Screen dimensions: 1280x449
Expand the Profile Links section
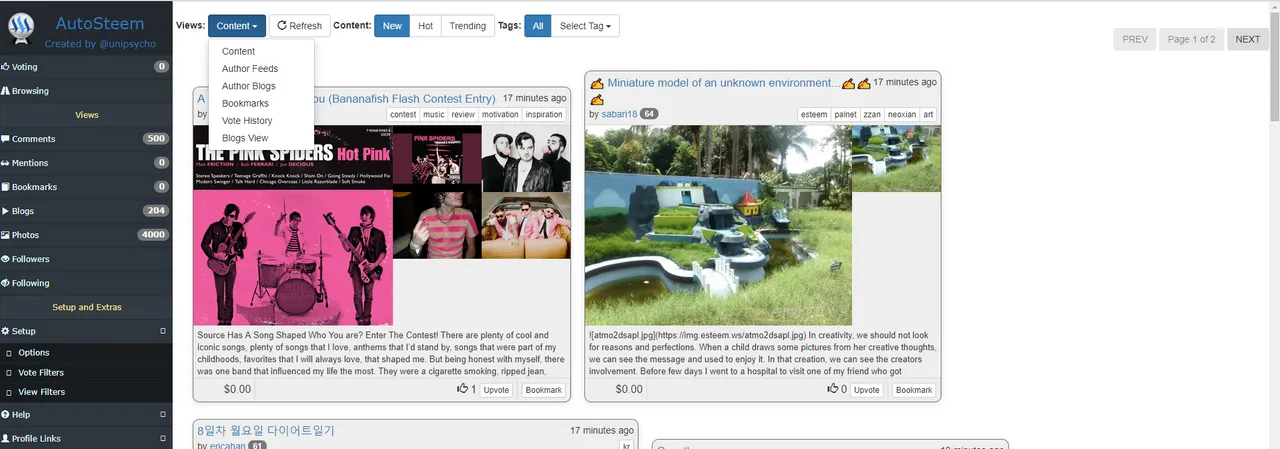86,438
